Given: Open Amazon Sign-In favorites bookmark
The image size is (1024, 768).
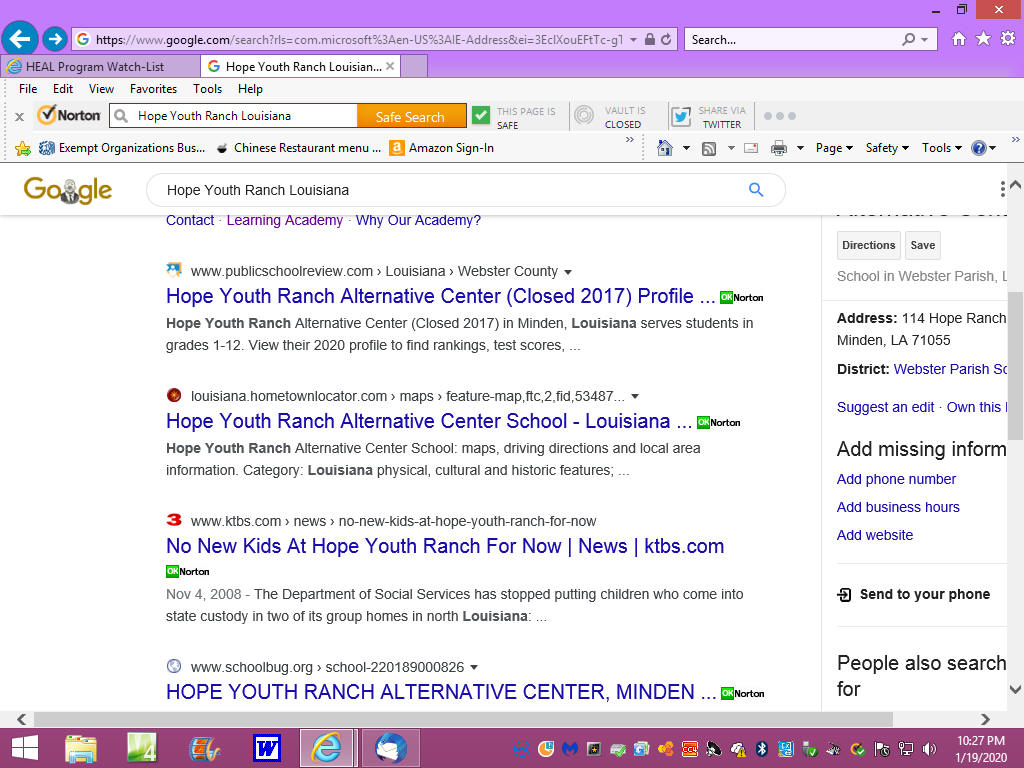Looking at the screenshot, I should (442, 148).
